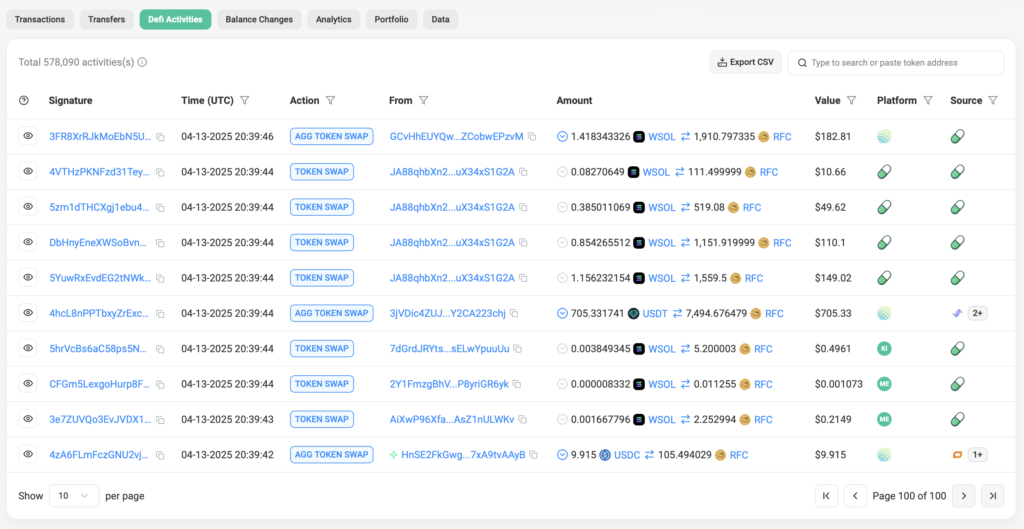Toggle eye view for row 5zm1dTHCXgj1ebu4
This screenshot has height=529, width=1024.
coord(28,206)
